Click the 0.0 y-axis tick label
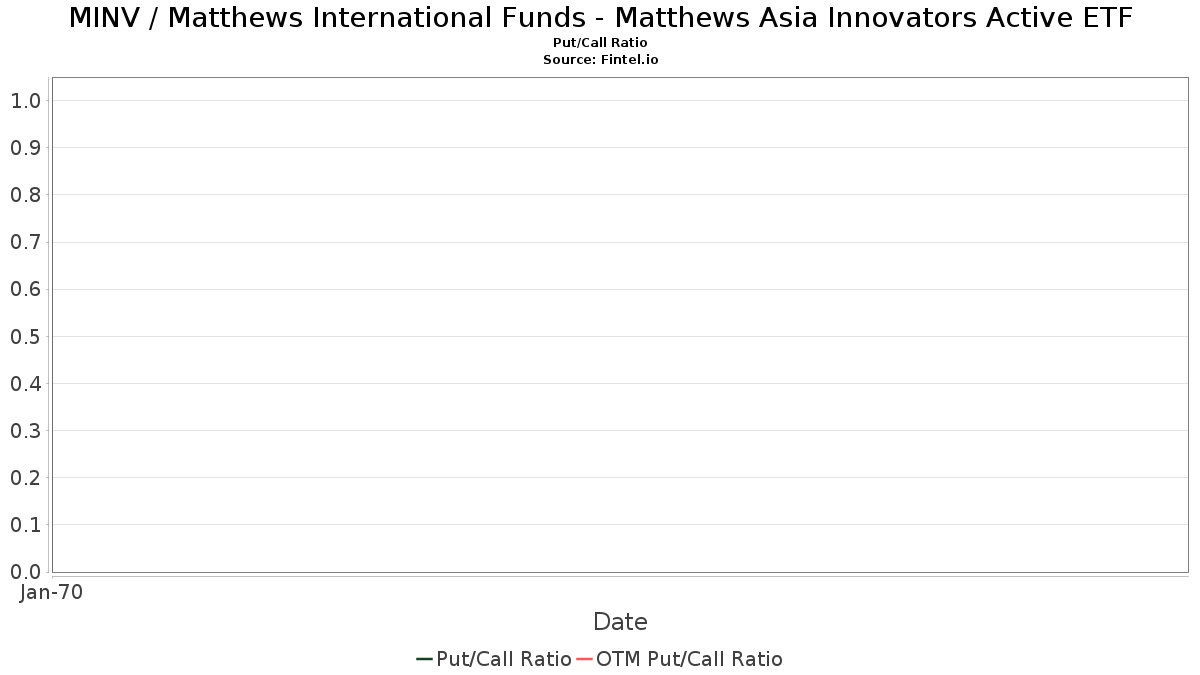 26,572
